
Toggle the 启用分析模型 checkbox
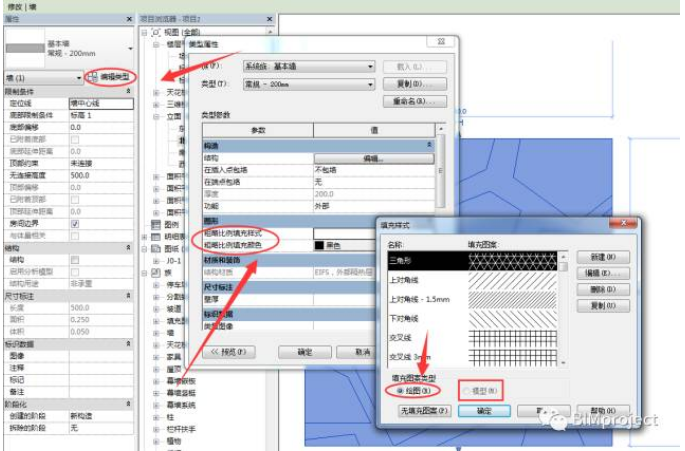(75, 272)
